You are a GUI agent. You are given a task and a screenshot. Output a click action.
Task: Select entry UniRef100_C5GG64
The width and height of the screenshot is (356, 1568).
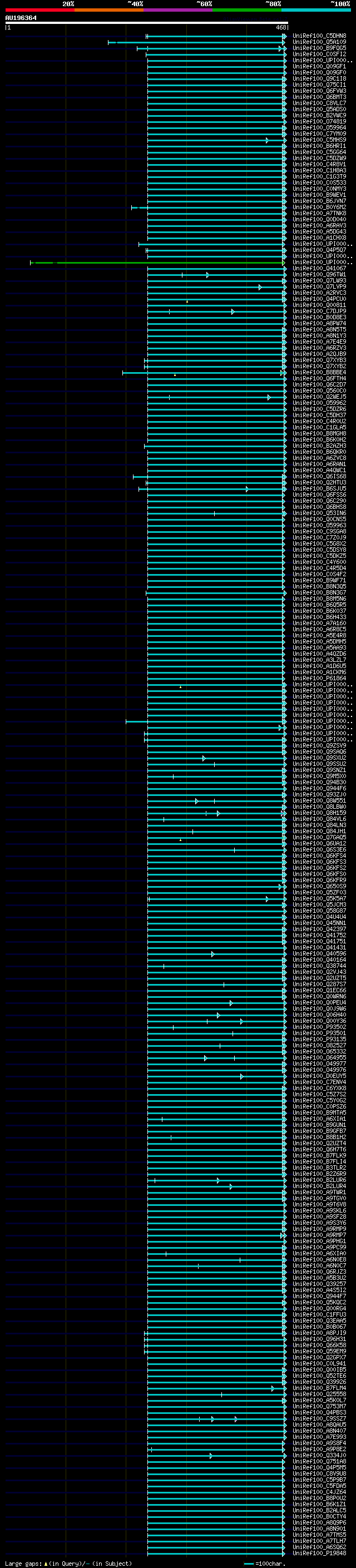click(319, 152)
